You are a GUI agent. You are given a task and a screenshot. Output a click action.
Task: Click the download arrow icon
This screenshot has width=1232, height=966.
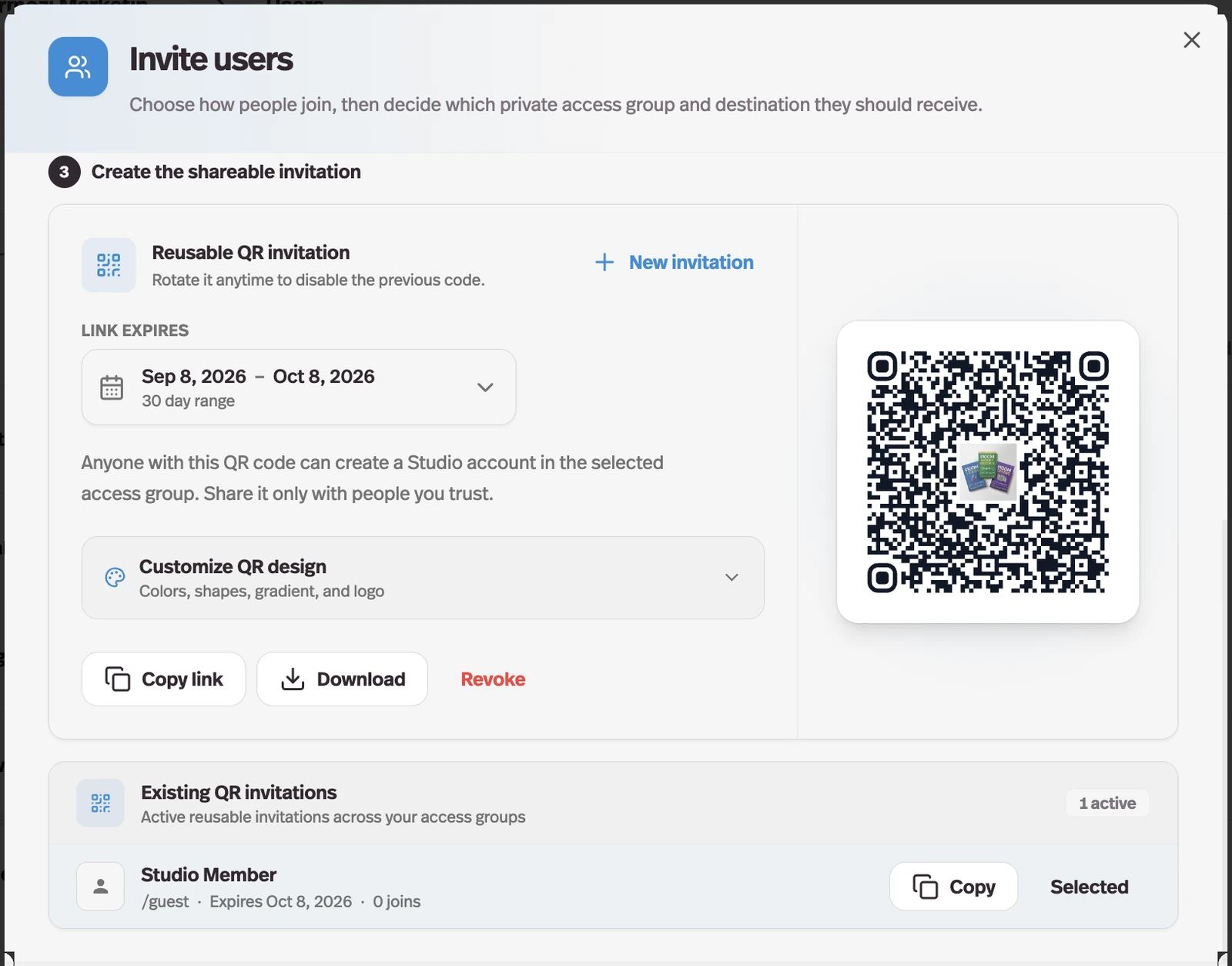(x=293, y=679)
